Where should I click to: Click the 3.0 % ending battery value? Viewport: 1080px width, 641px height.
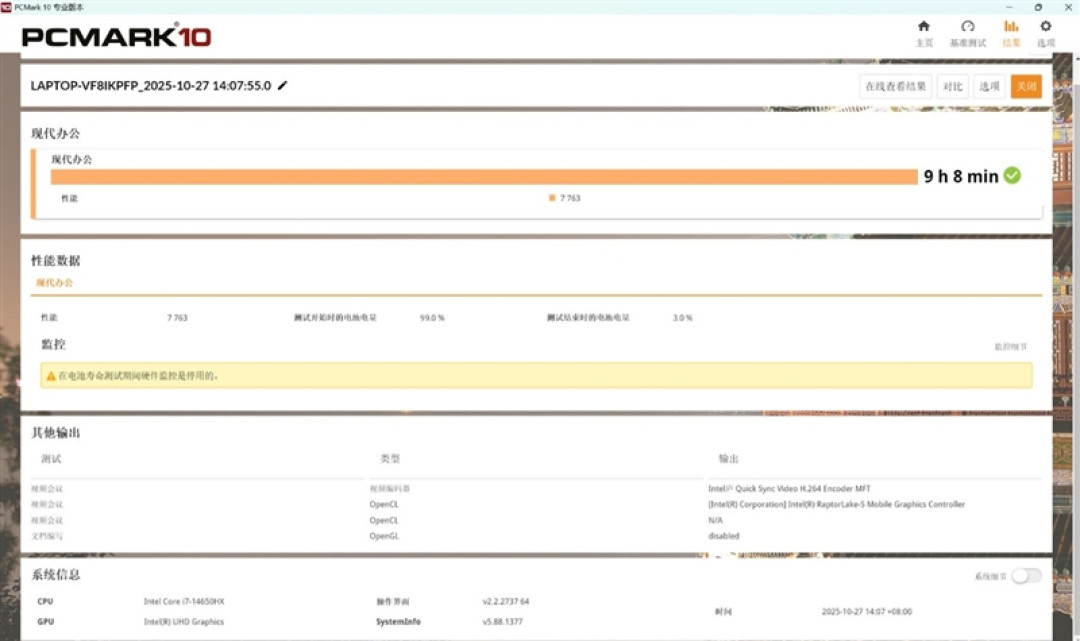point(683,318)
